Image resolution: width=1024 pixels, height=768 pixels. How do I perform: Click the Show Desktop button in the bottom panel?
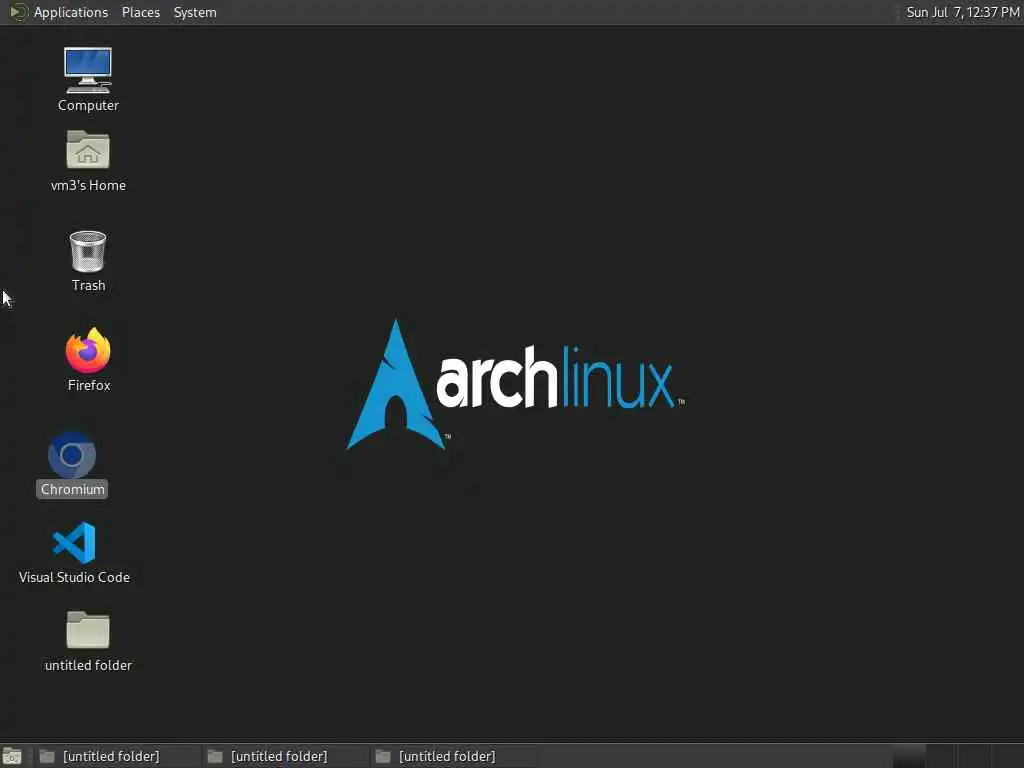pos(12,756)
